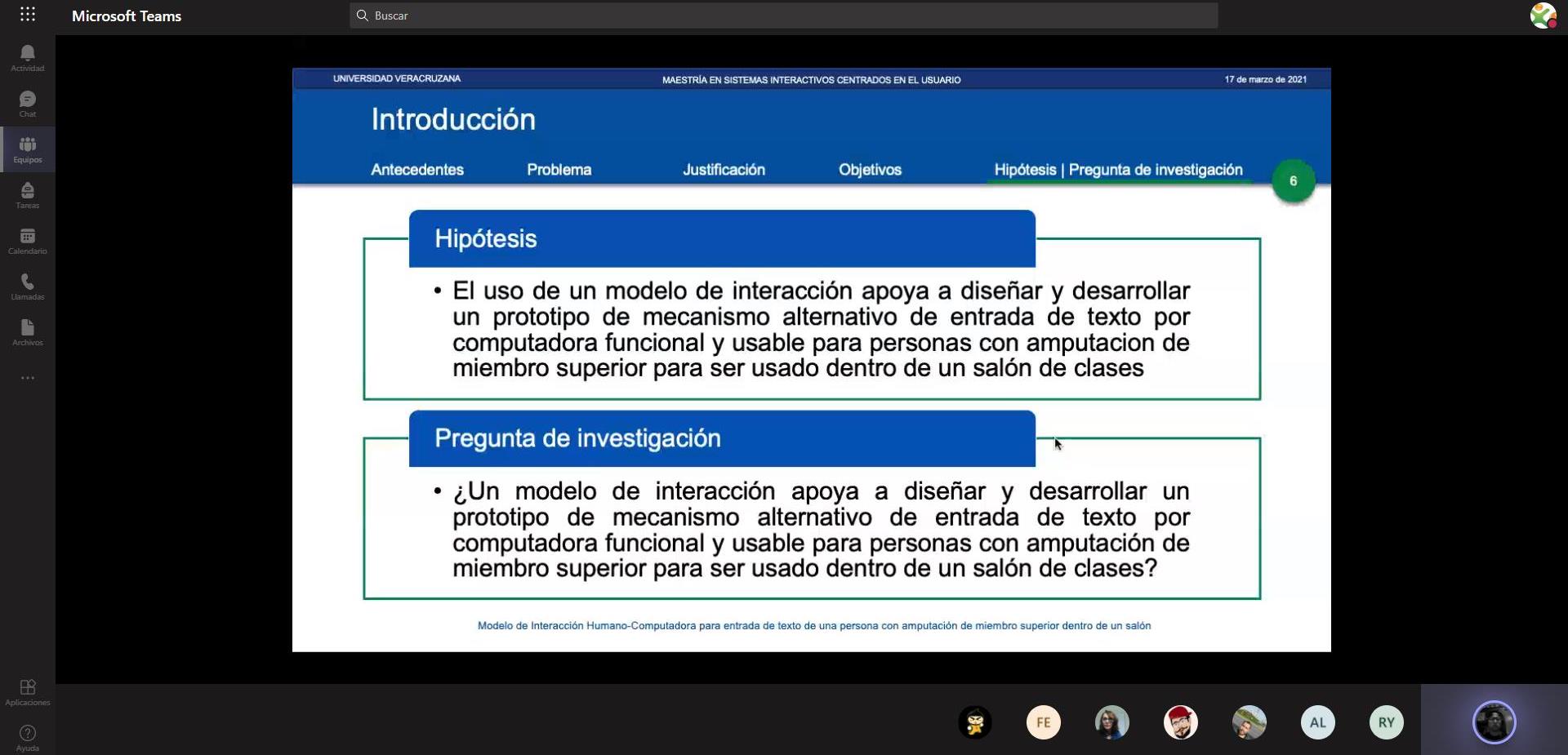The height and width of the screenshot is (755, 1568).
Task: Open the app launcher waffle grid
Action: 27,15
